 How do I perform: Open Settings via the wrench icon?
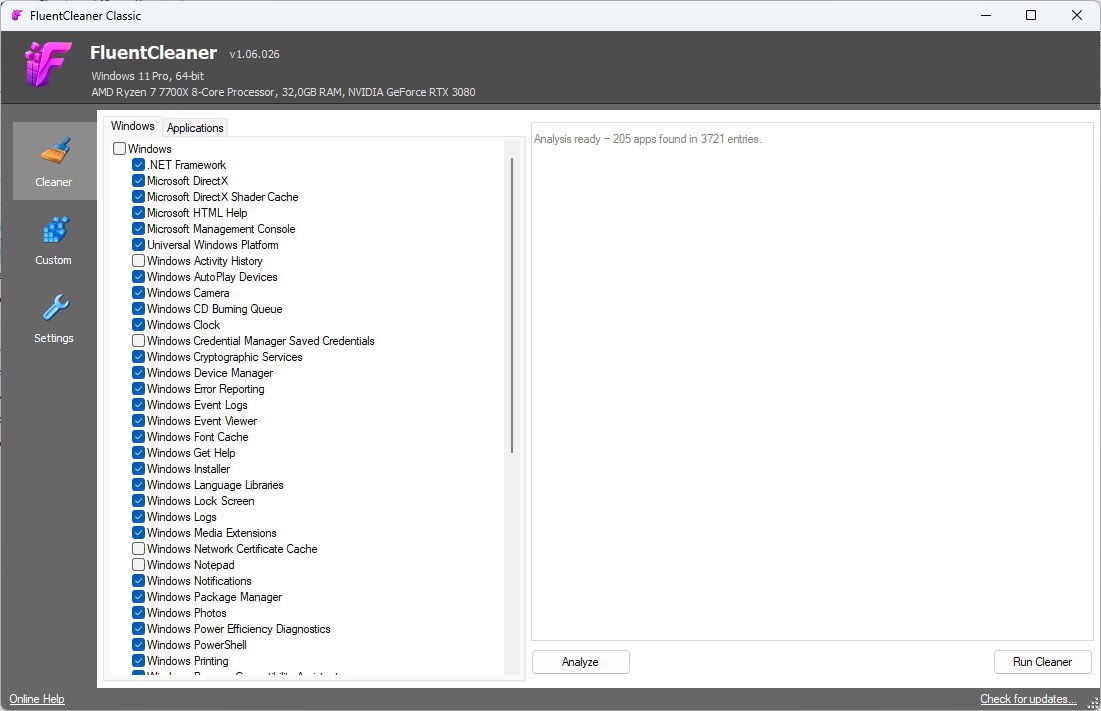[x=54, y=319]
